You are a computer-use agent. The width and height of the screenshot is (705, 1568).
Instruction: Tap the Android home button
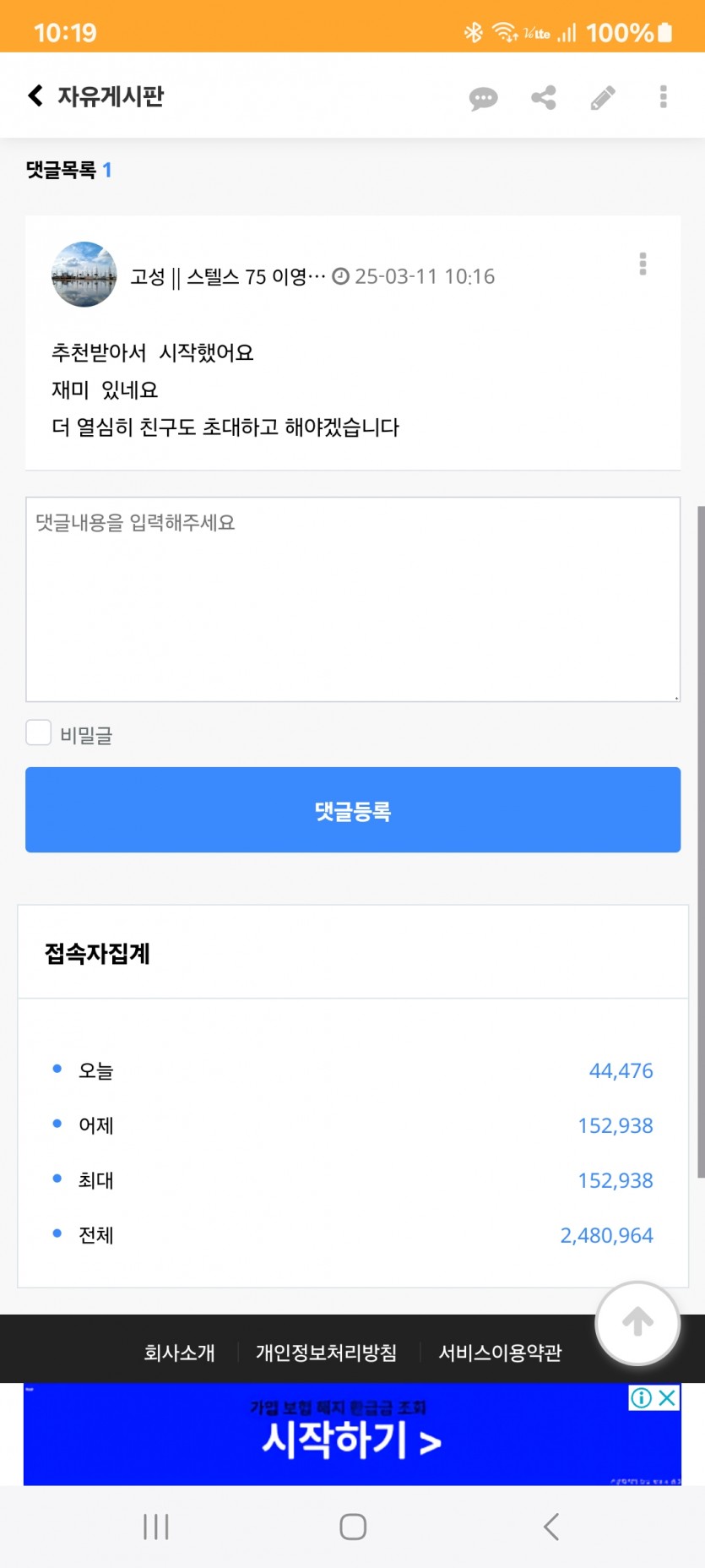pyautogui.click(x=353, y=1527)
